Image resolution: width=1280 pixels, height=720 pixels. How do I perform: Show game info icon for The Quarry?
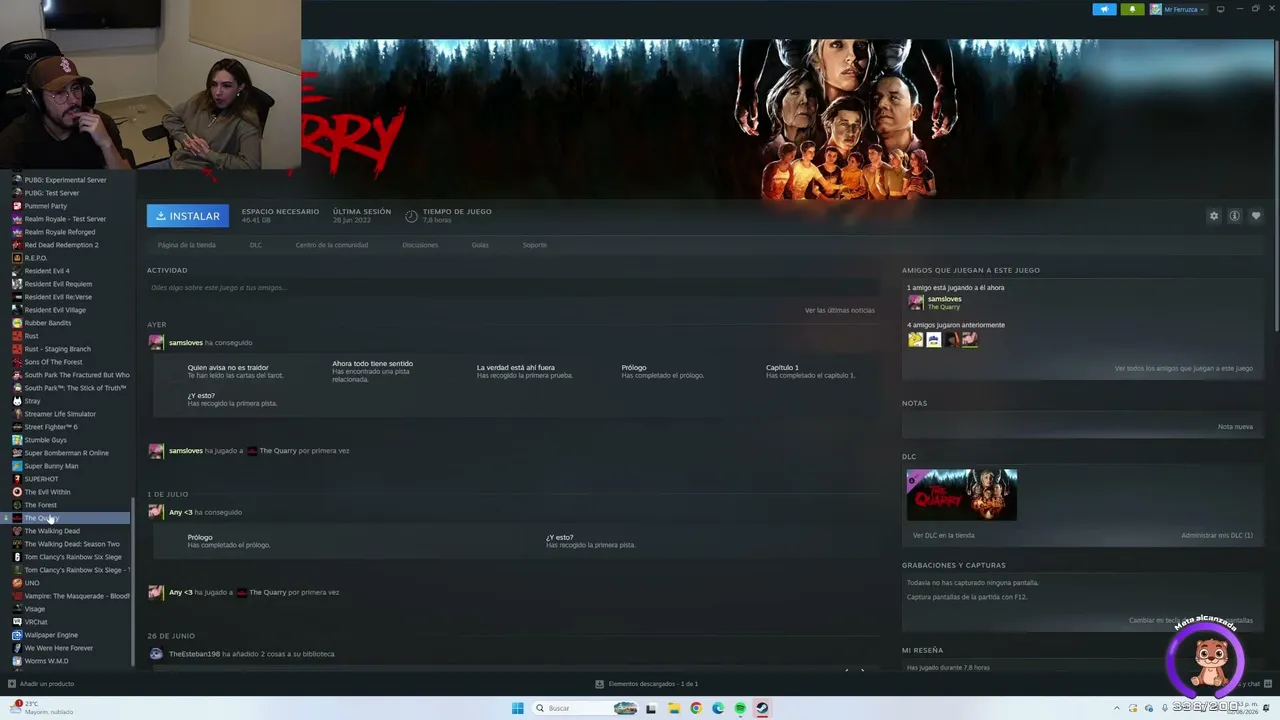point(1235,216)
